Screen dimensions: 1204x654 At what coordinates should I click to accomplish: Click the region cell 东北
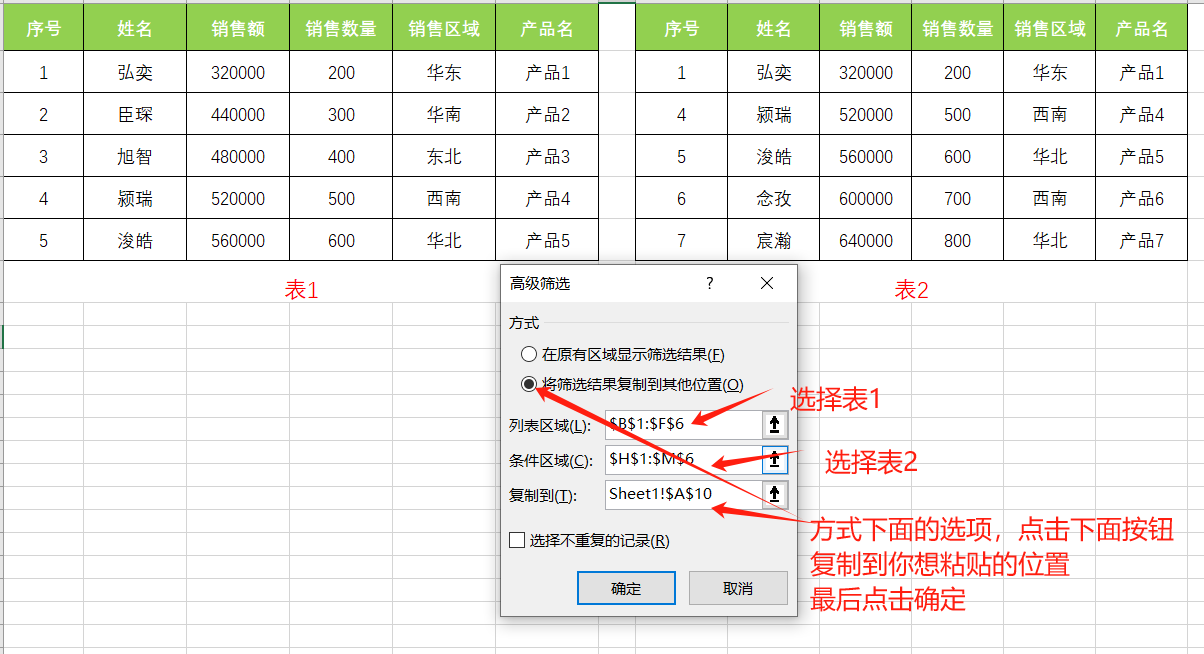coord(444,157)
